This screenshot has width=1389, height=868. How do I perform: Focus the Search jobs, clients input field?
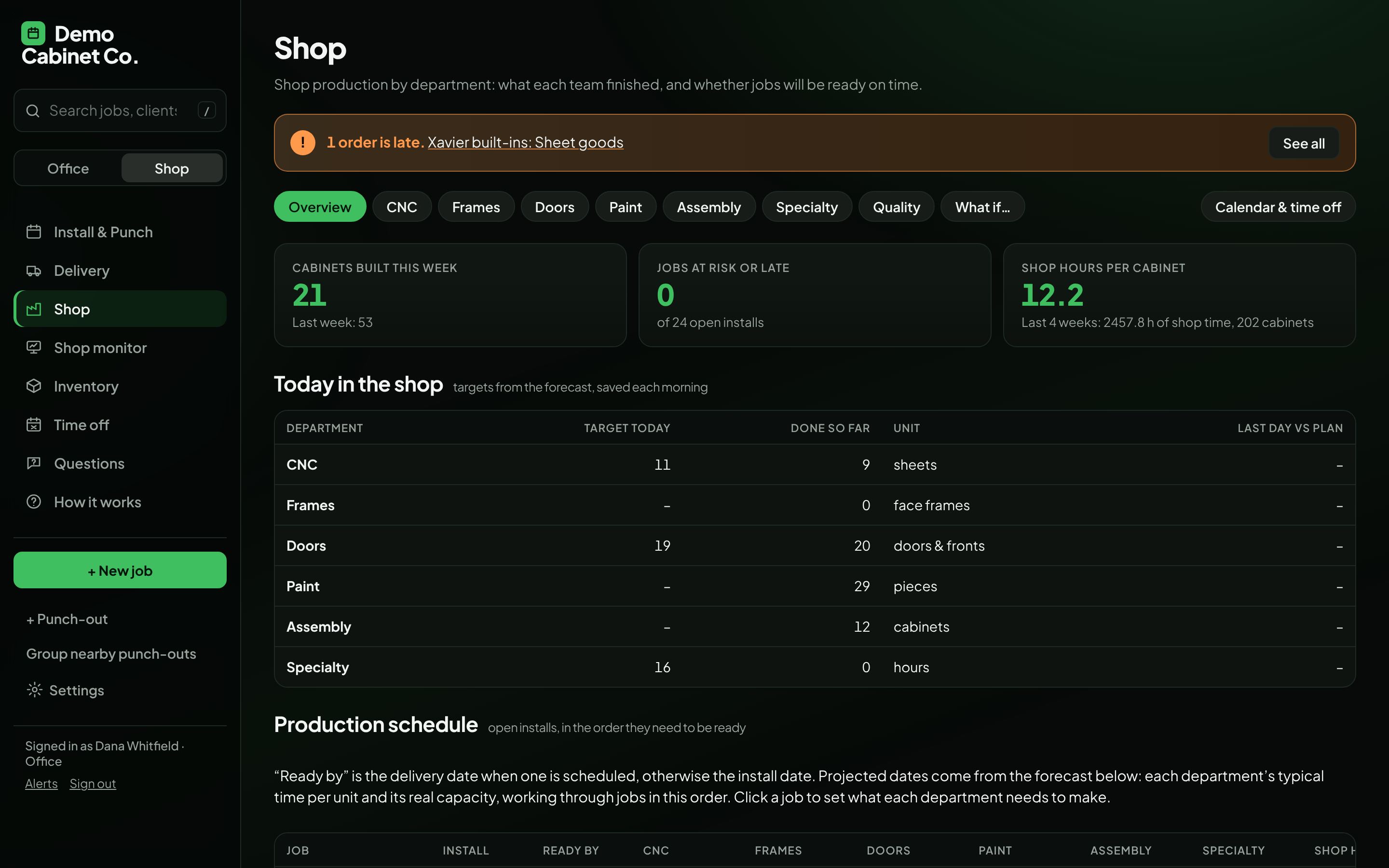(120, 110)
